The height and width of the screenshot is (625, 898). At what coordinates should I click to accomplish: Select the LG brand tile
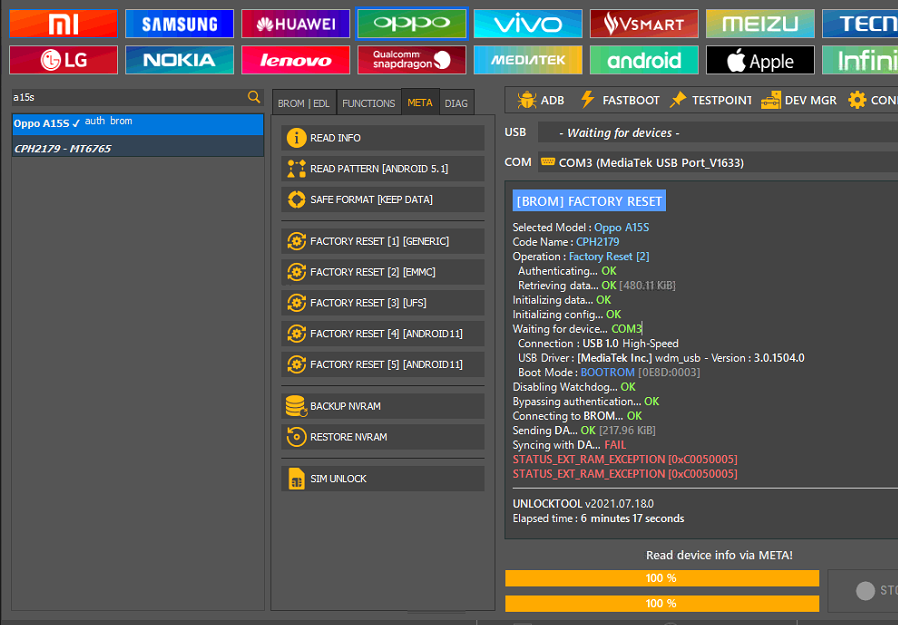pyautogui.click(x=64, y=60)
